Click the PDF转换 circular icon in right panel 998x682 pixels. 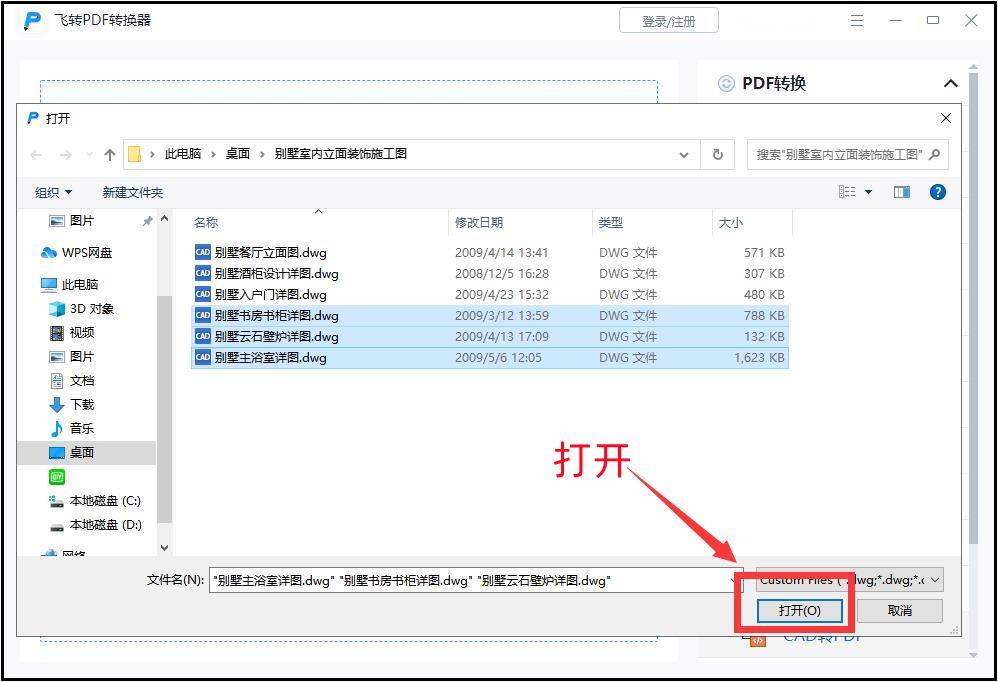point(725,83)
